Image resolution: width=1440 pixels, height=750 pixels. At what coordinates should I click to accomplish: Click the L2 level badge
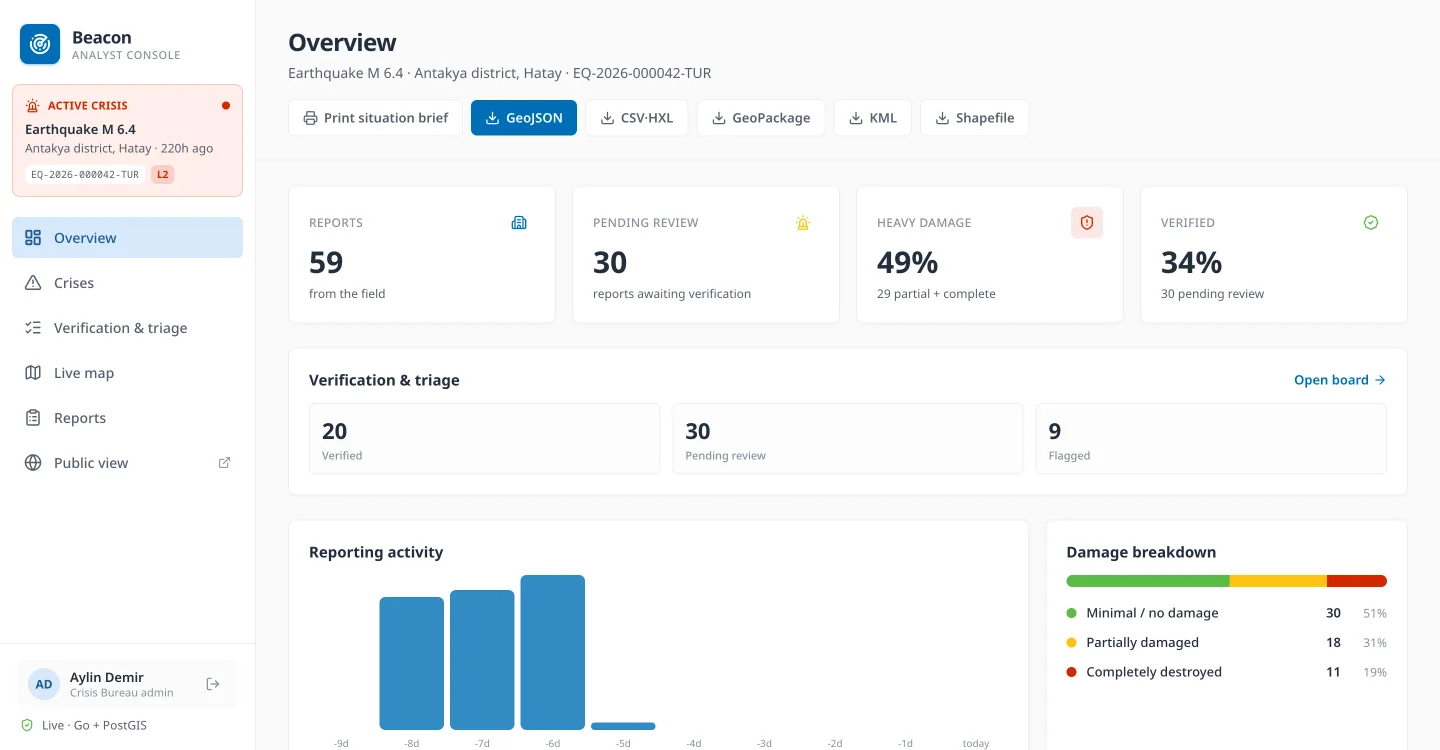[162, 174]
